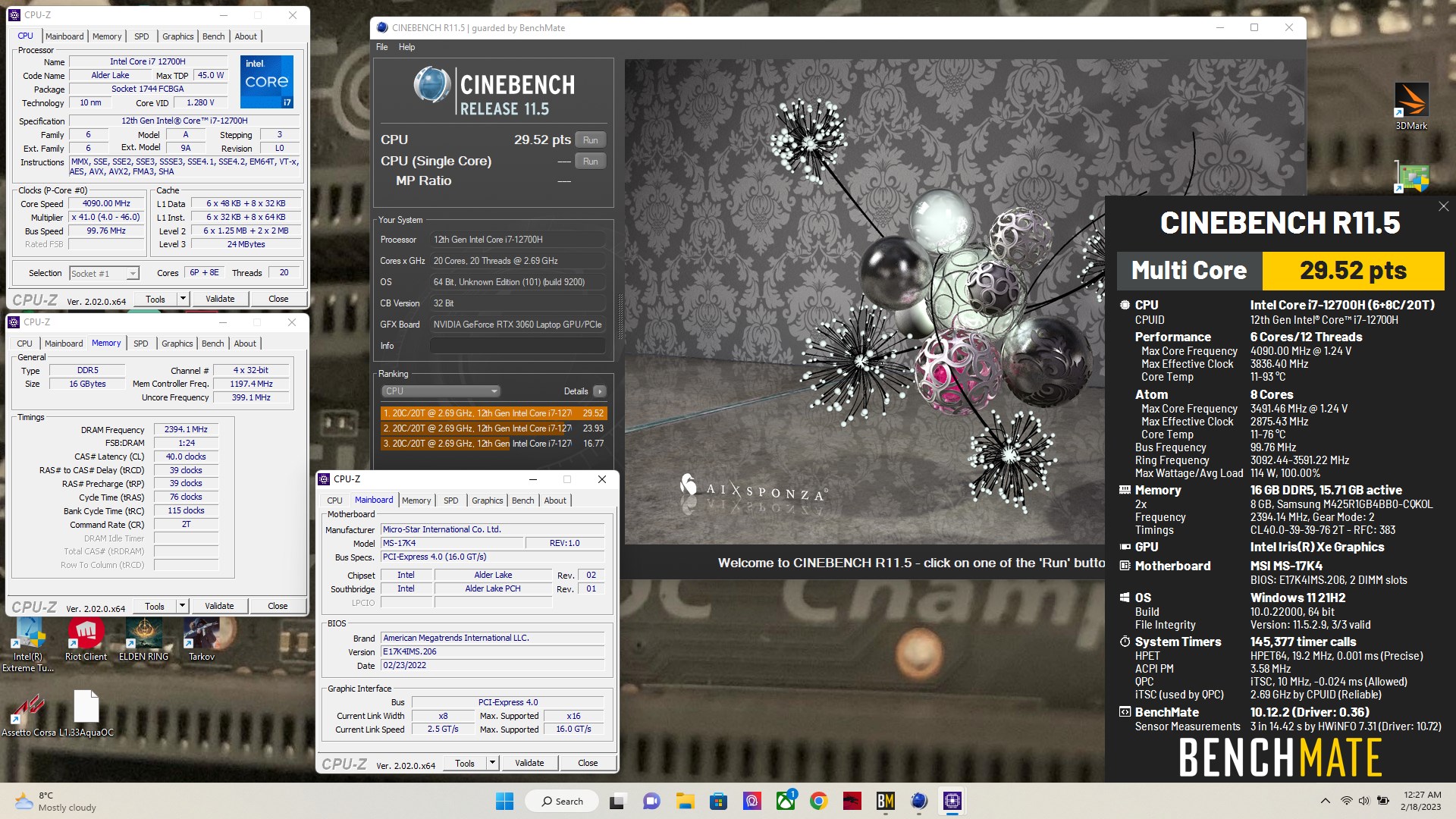This screenshot has height=819, width=1456.
Task: Open the MSI Dragon app in the taskbar
Action: pos(852,801)
